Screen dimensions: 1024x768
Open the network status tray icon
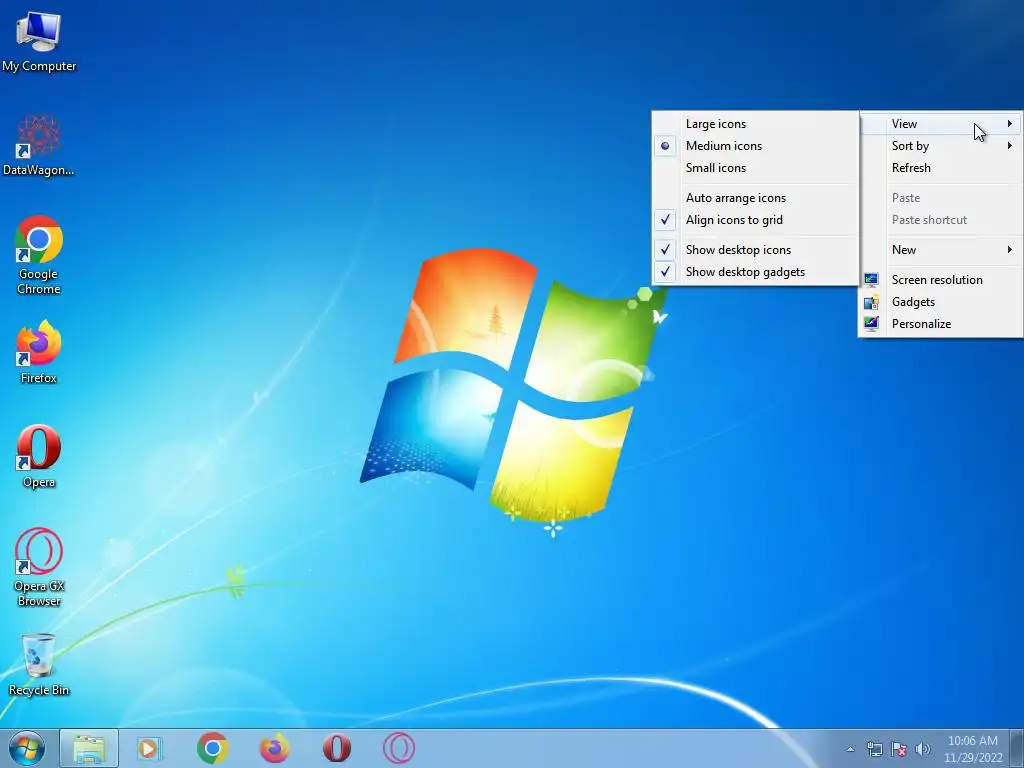click(874, 749)
